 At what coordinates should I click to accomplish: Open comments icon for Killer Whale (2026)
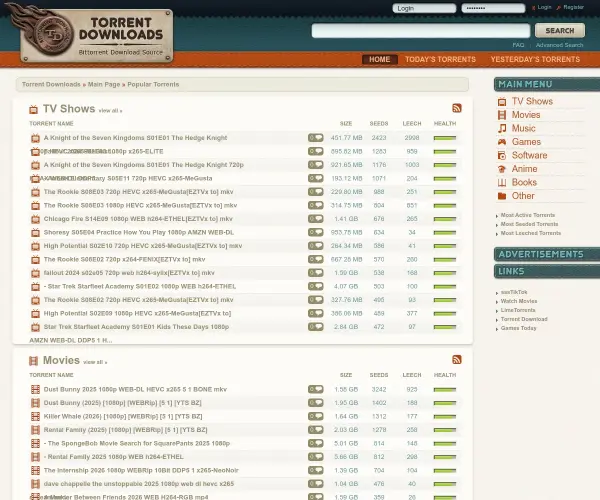click(x=316, y=416)
